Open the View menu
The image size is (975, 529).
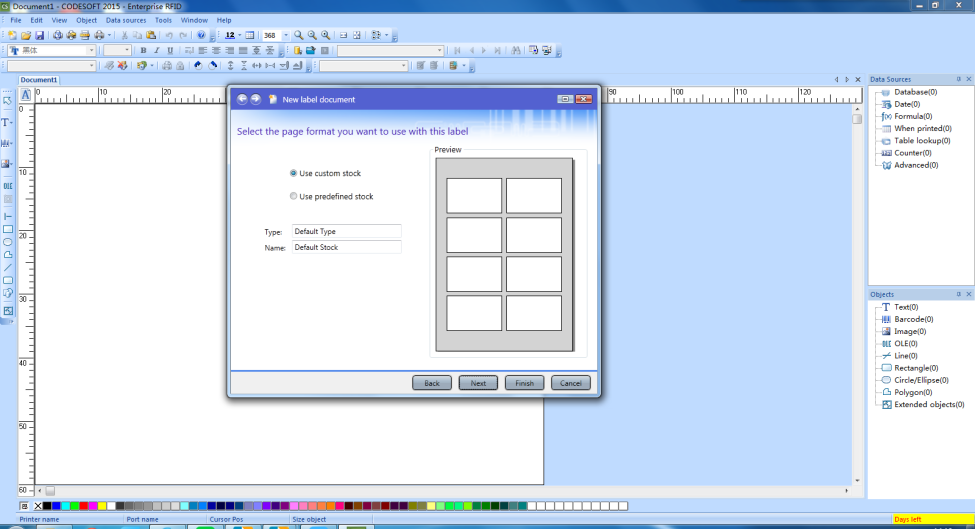(59, 21)
